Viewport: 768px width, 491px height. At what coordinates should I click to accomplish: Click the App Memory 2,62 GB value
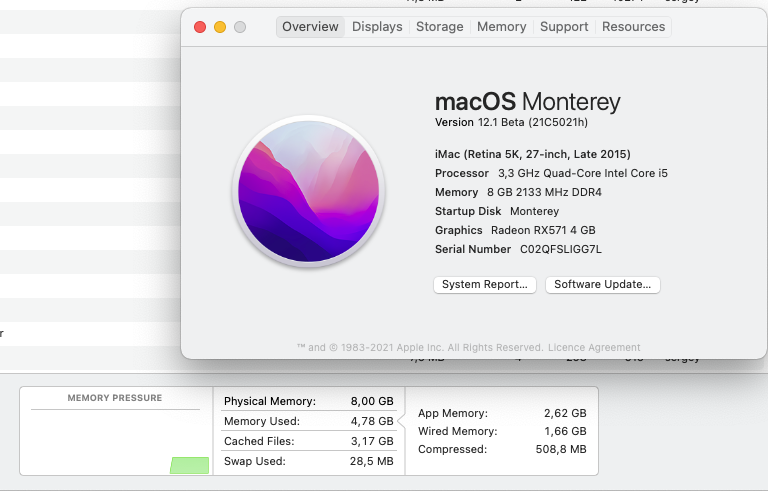pyautogui.click(x=565, y=413)
